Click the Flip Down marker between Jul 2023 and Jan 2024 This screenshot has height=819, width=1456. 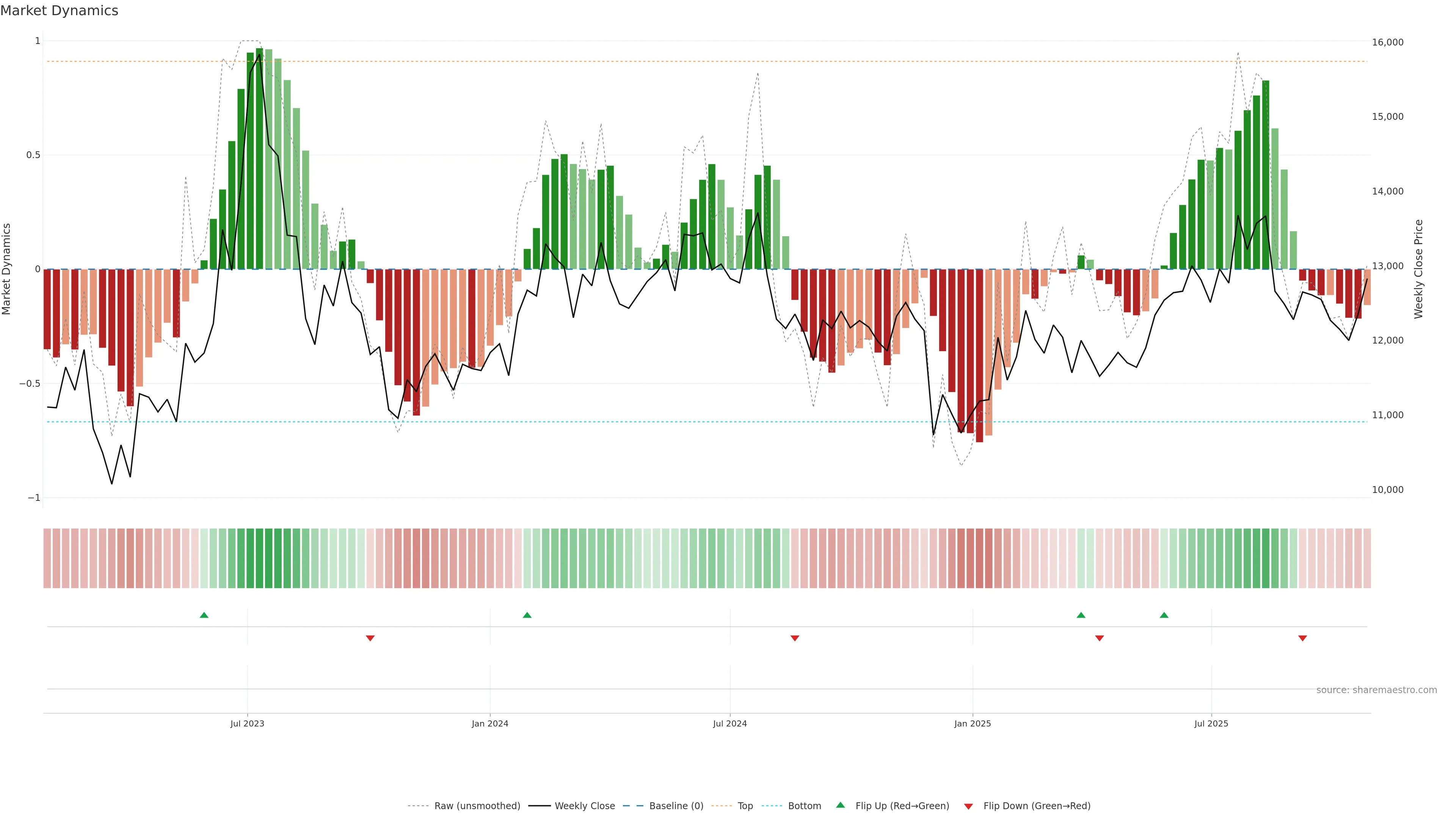click(x=370, y=638)
